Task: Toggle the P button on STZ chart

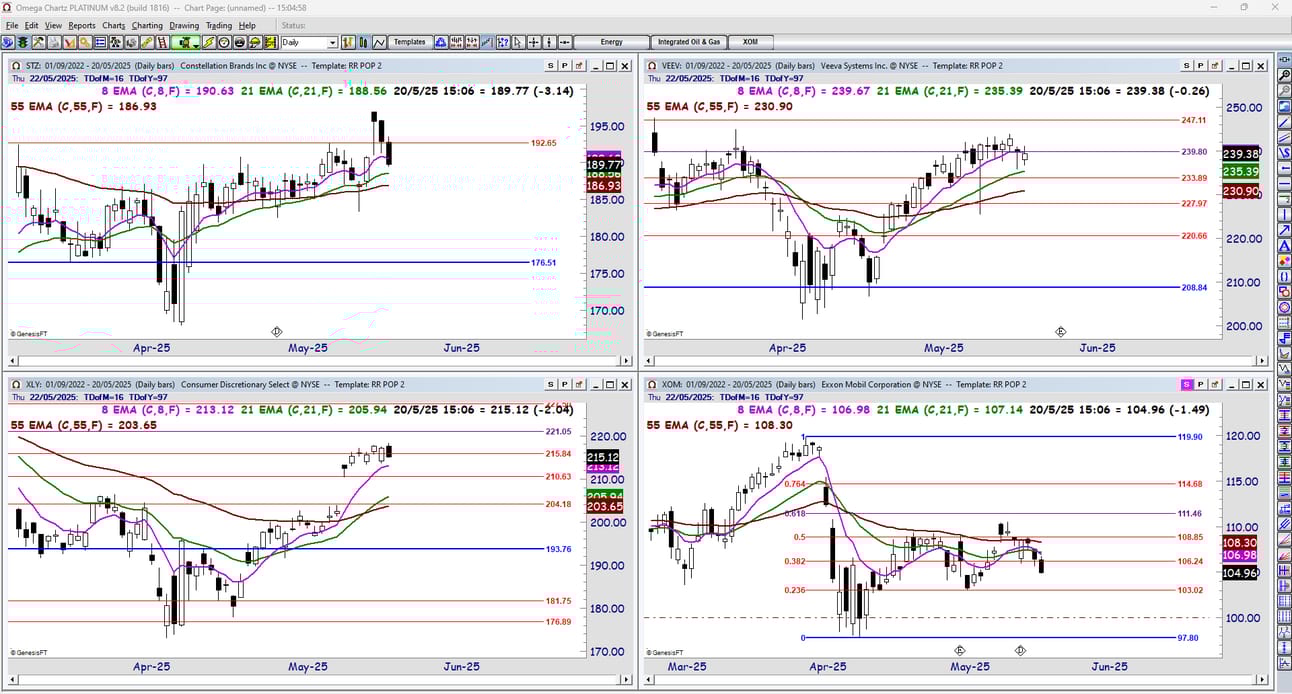Action: (x=564, y=65)
